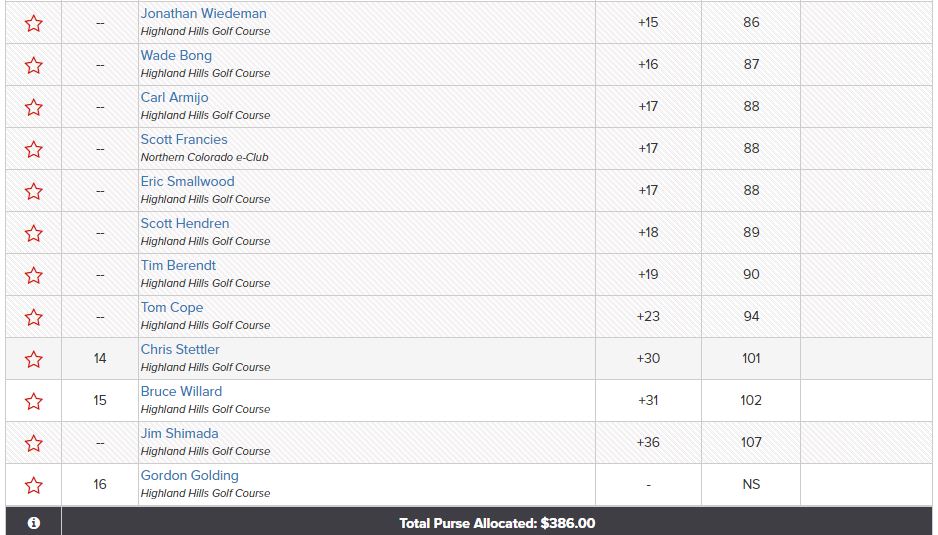
Task: Star Eric Smallwood as favorite
Action: (x=34, y=191)
